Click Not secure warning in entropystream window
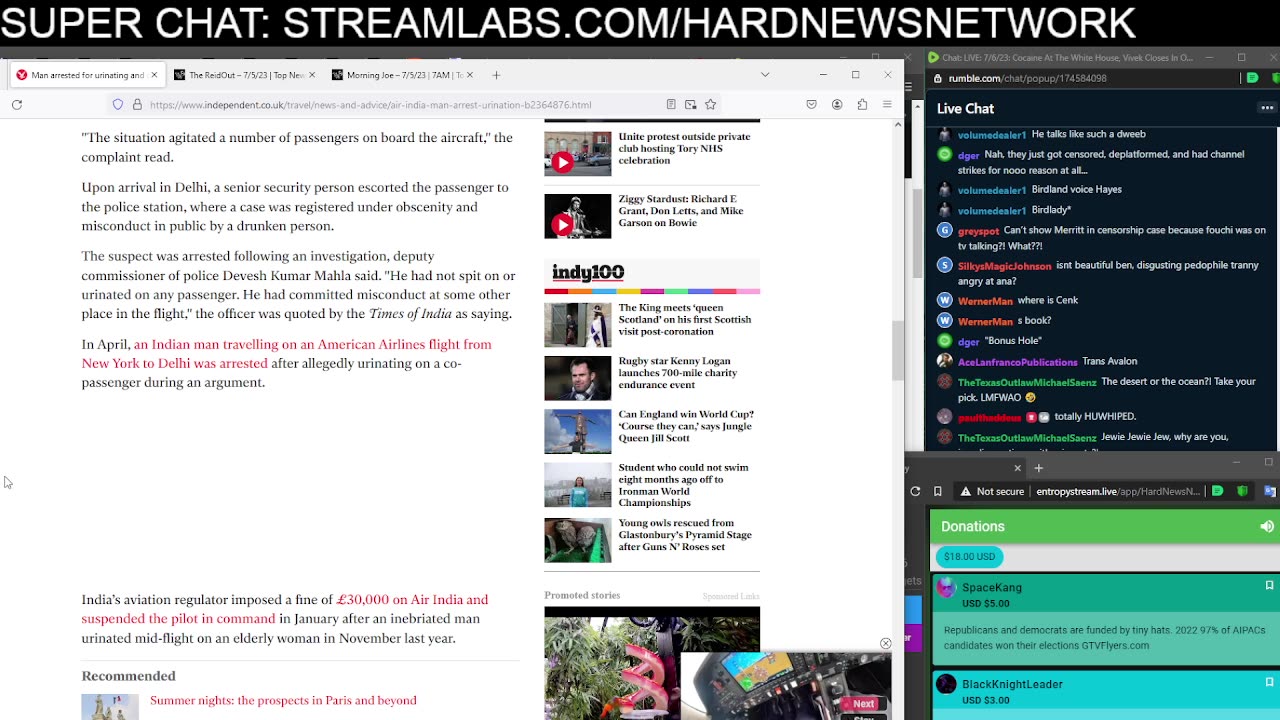1280x720 pixels. tap(991, 491)
